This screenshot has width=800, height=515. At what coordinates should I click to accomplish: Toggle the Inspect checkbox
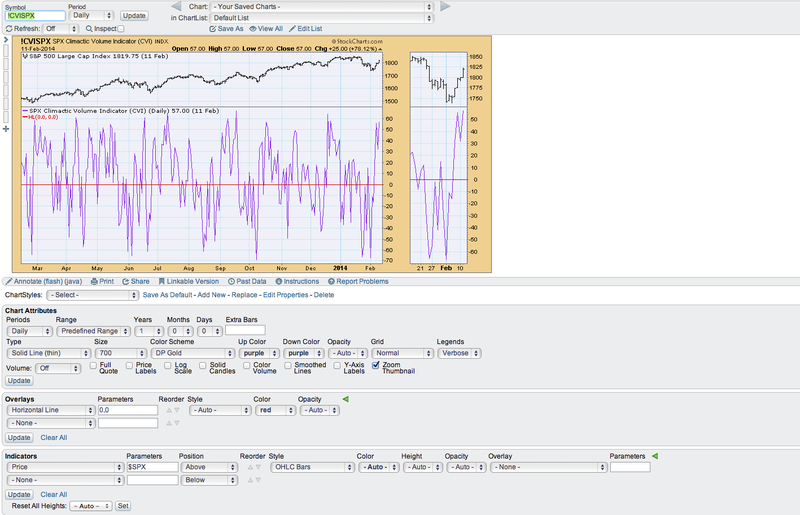(121, 29)
